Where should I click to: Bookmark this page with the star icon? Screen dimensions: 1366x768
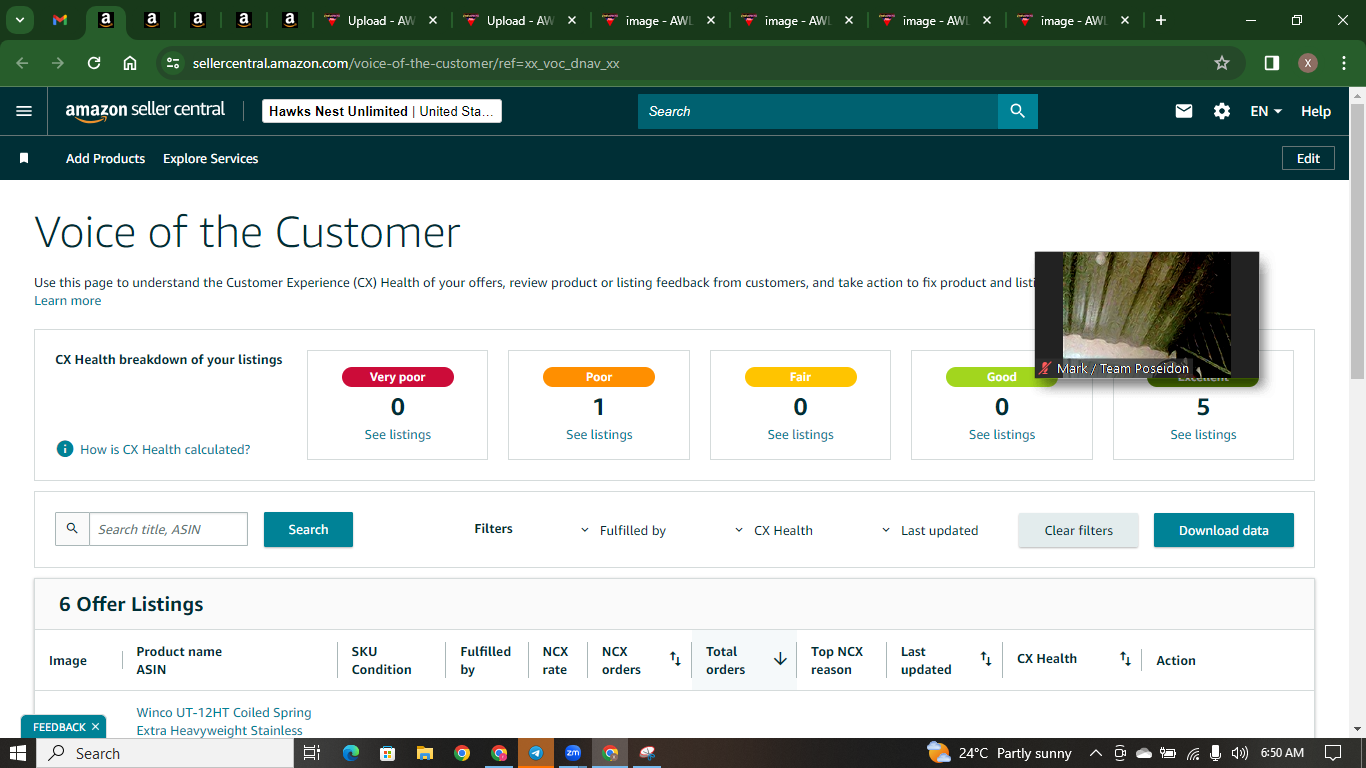point(1222,63)
